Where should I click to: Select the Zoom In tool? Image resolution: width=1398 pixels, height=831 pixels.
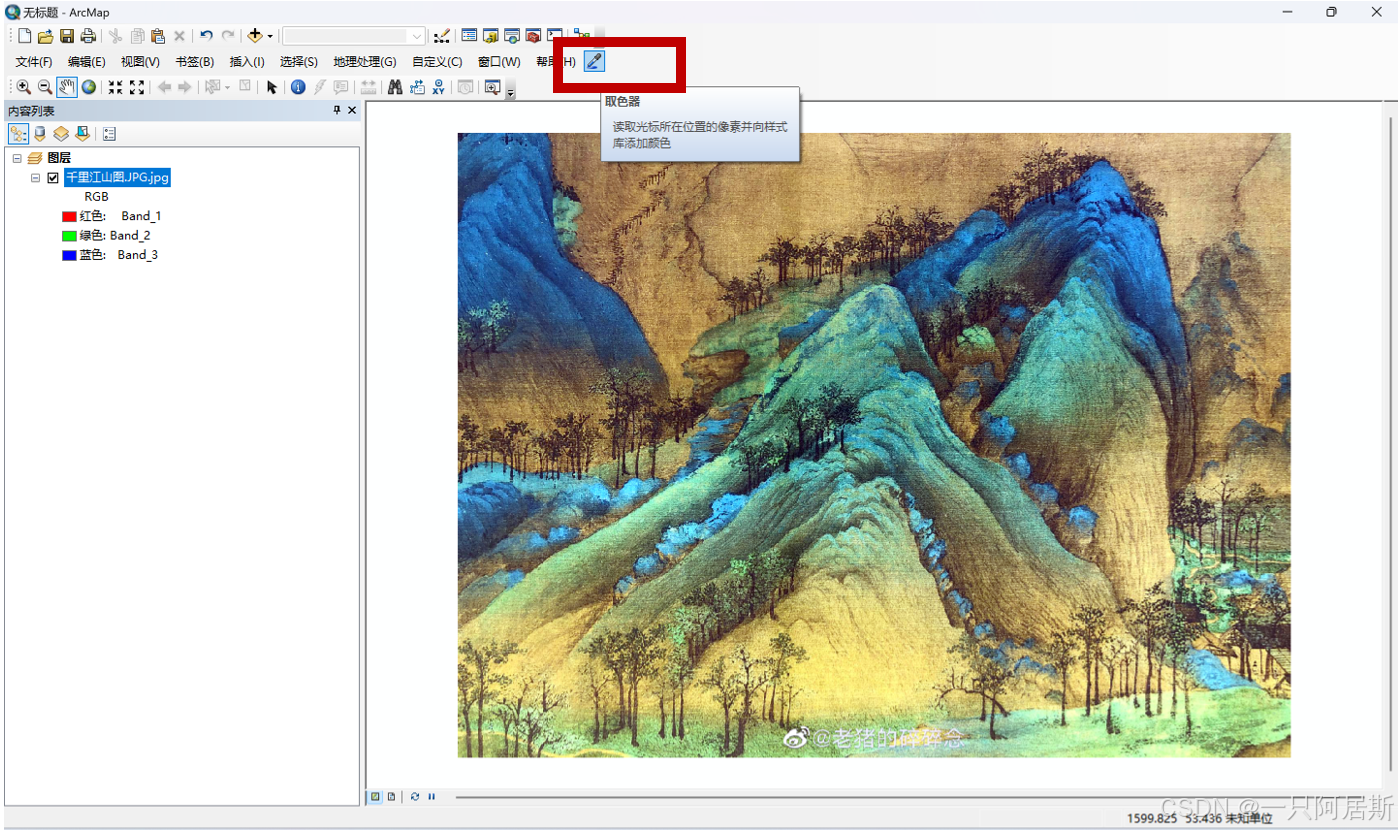click(24, 87)
